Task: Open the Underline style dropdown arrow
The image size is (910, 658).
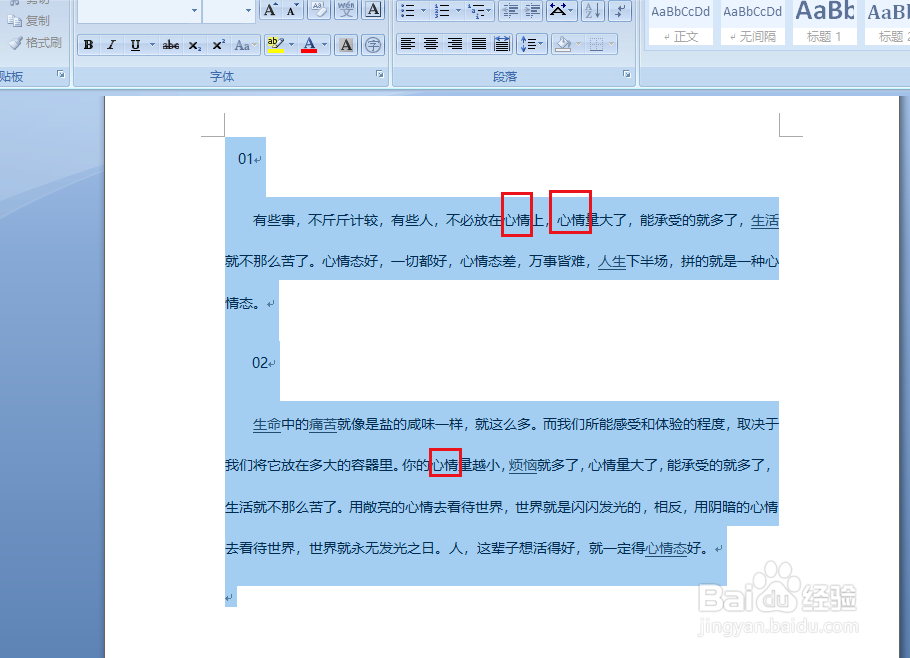Action: (x=152, y=44)
